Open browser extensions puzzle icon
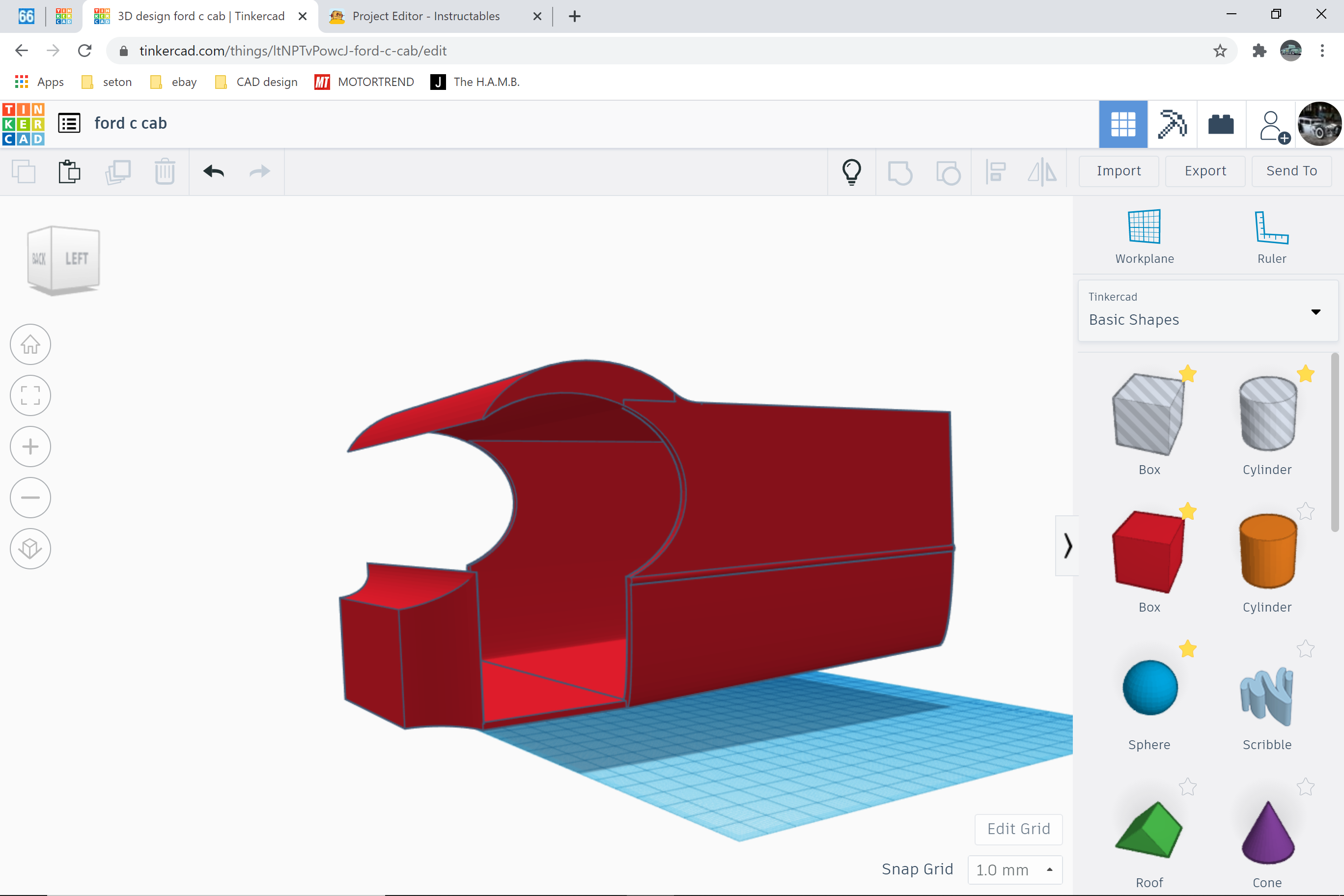This screenshot has width=1344, height=896. [x=1260, y=51]
